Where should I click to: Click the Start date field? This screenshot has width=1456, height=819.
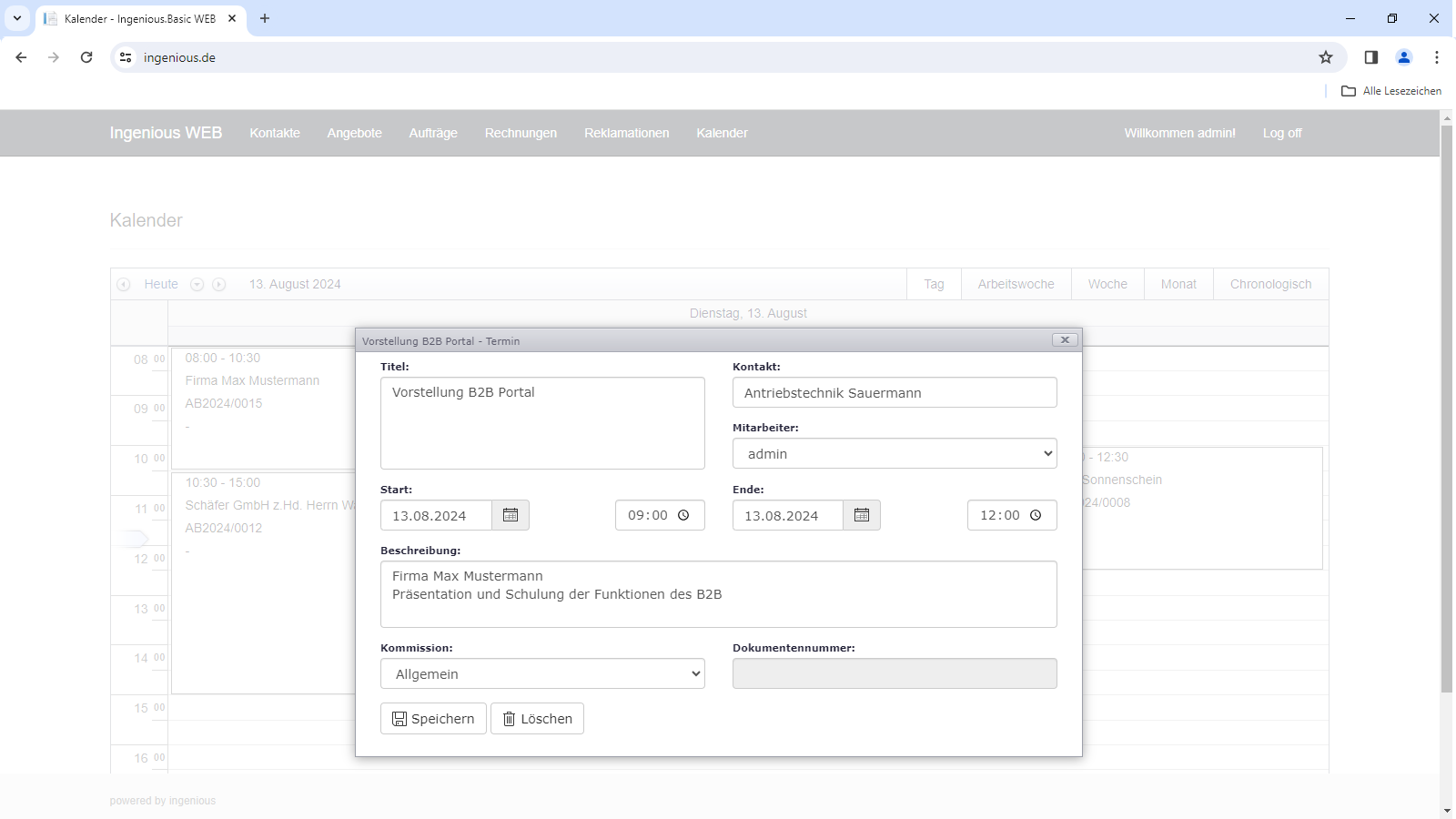tap(436, 515)
